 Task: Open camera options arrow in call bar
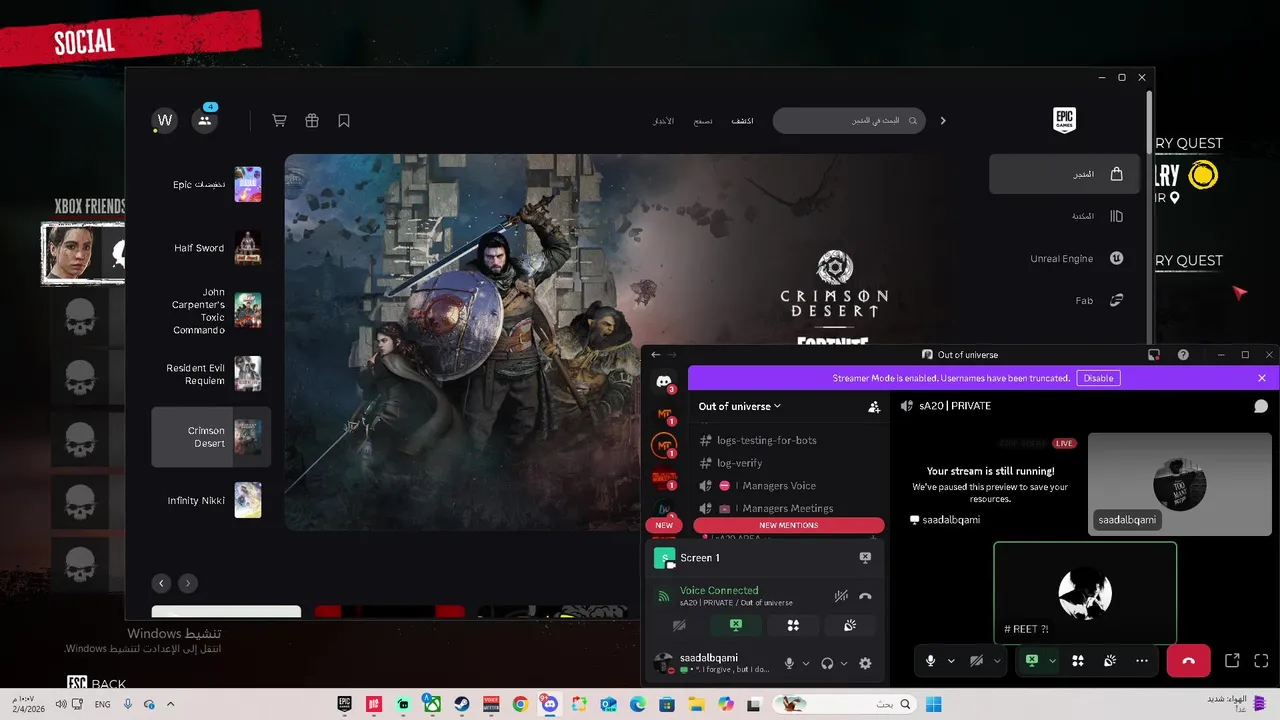[997, 661]
